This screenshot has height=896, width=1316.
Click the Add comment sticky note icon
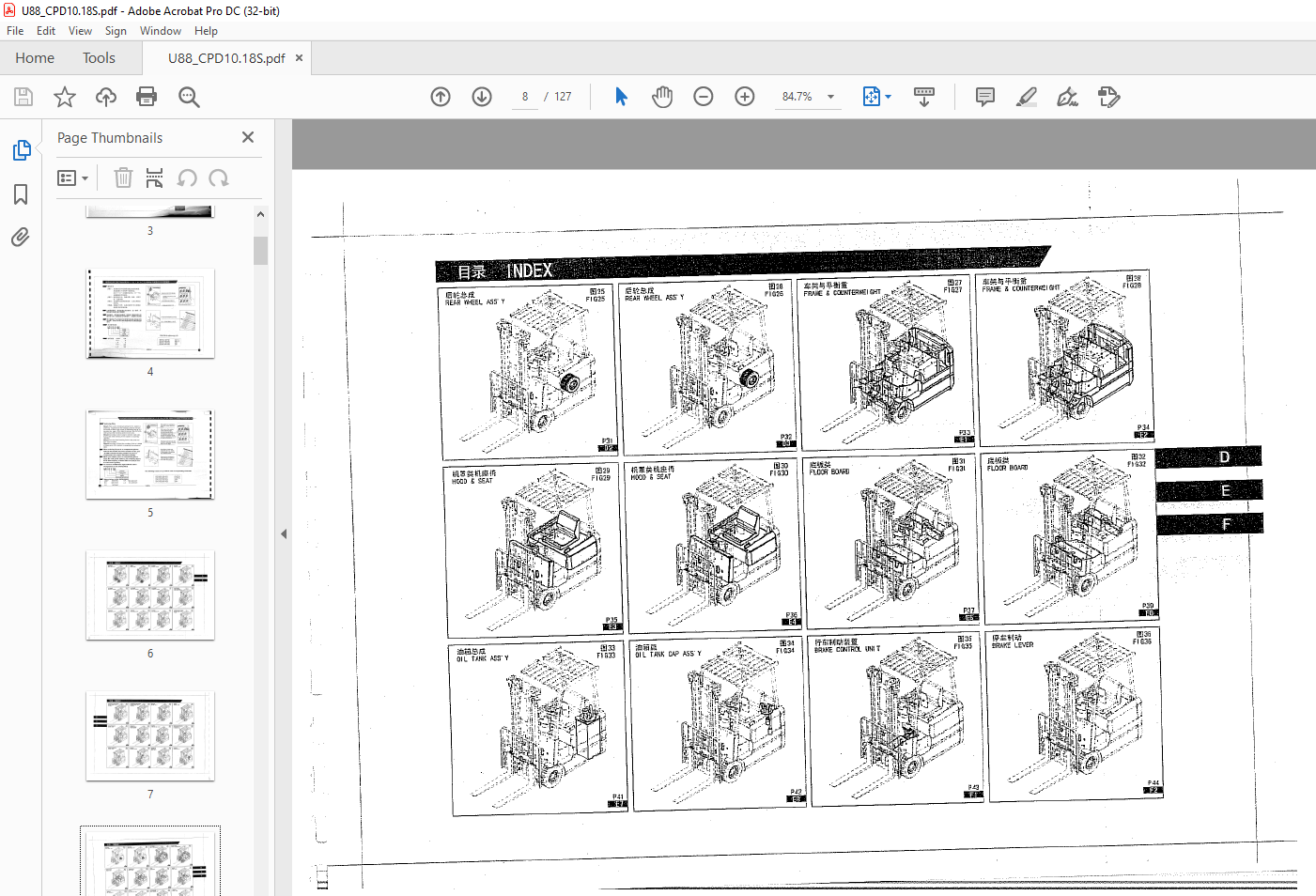985,97
